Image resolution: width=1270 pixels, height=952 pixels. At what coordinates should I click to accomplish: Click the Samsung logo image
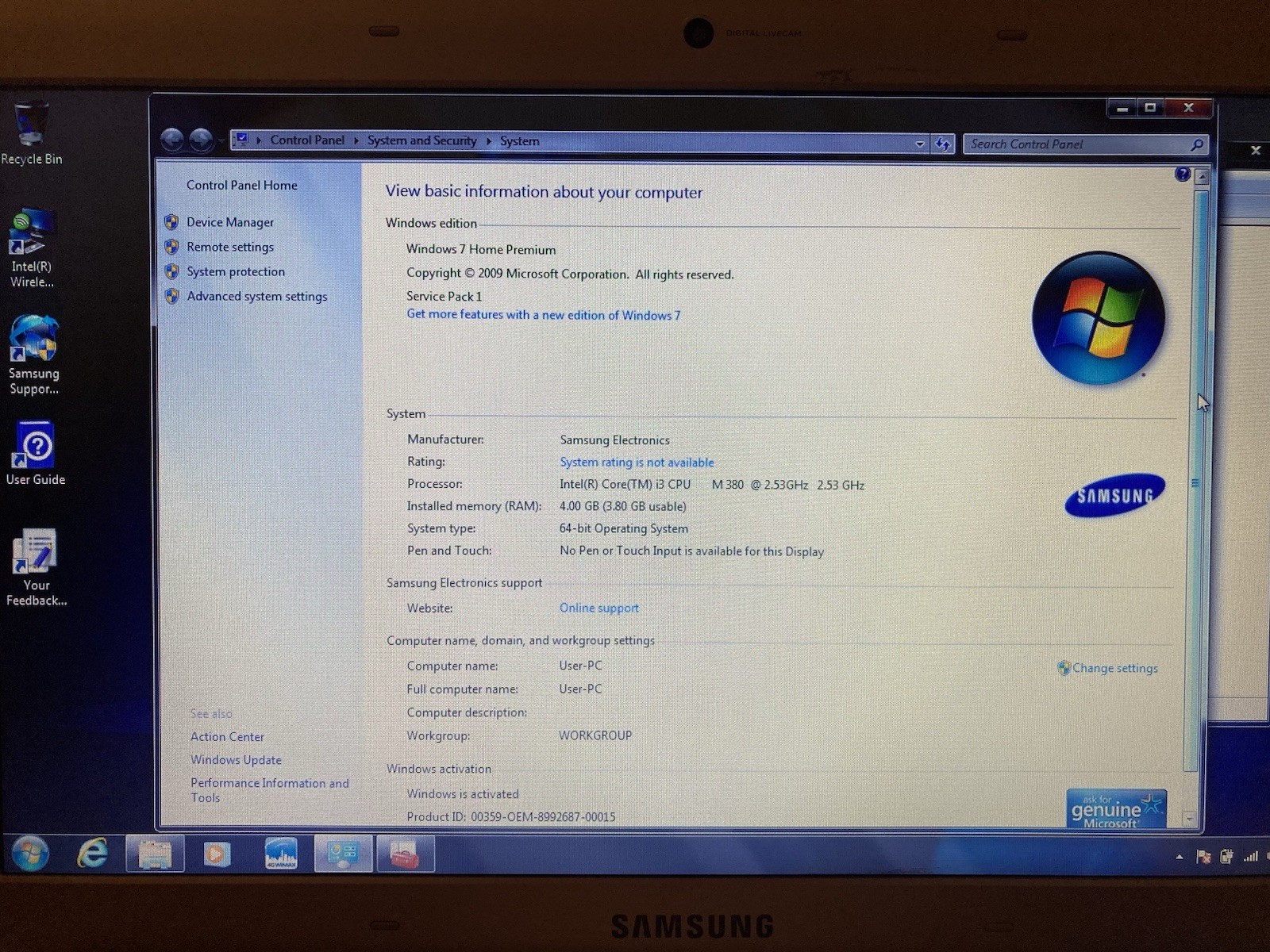click(1114, 496)
